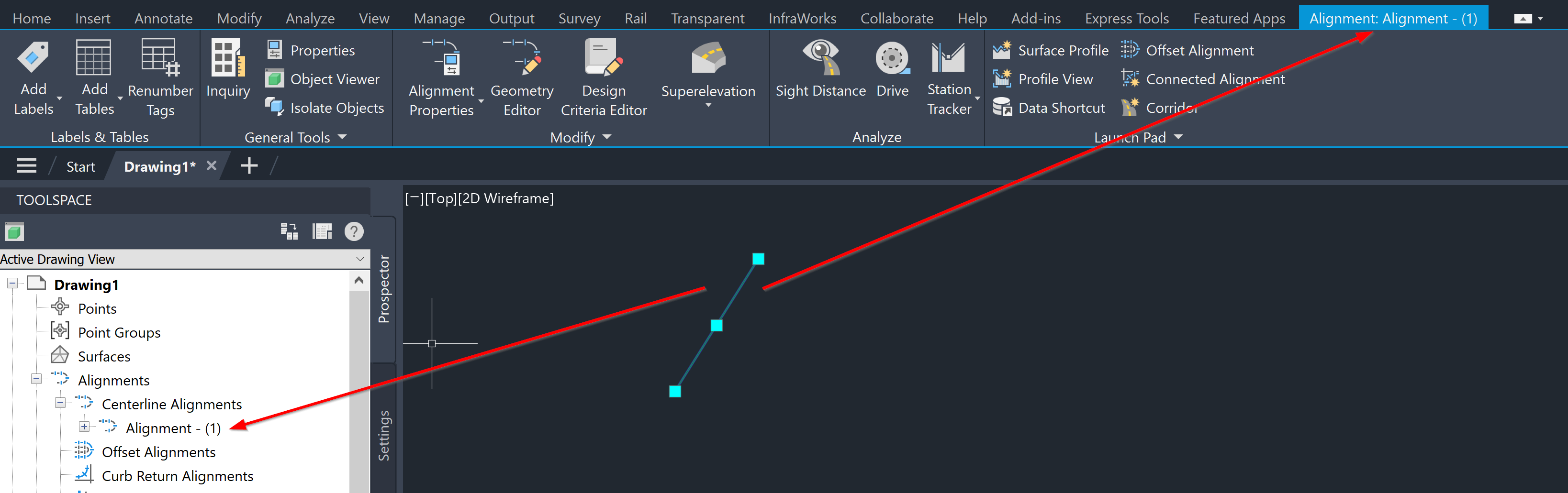Select Offset Alignments tree item
This screenshot has height=493, width=1568.
tap(158, 452)
